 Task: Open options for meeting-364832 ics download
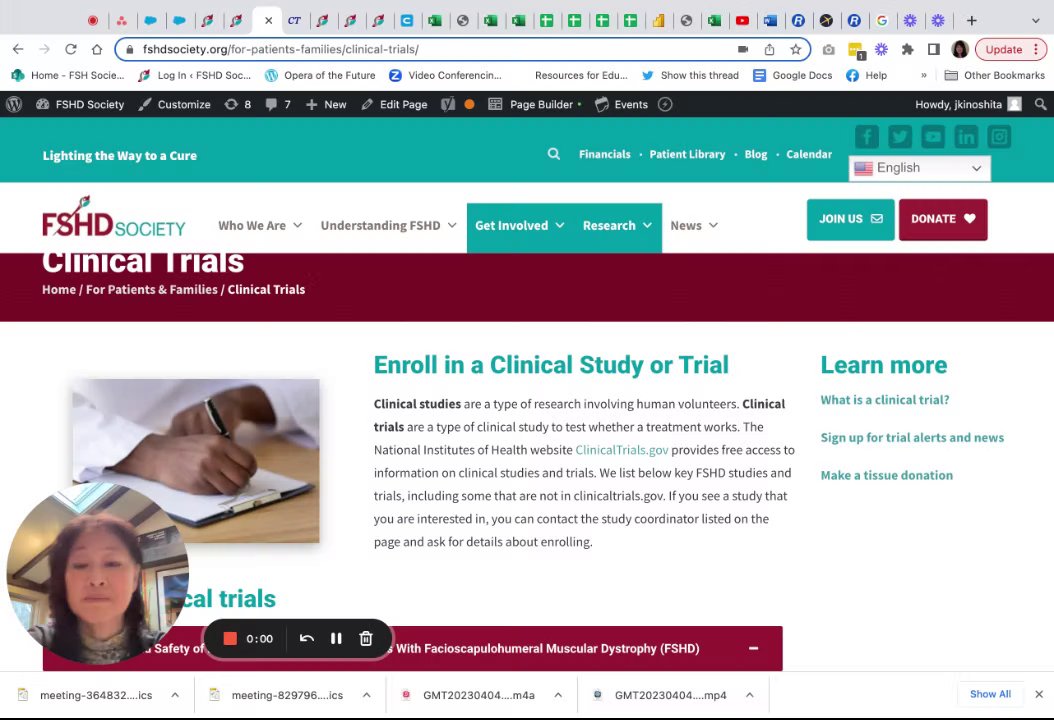[x=175, y=695]
